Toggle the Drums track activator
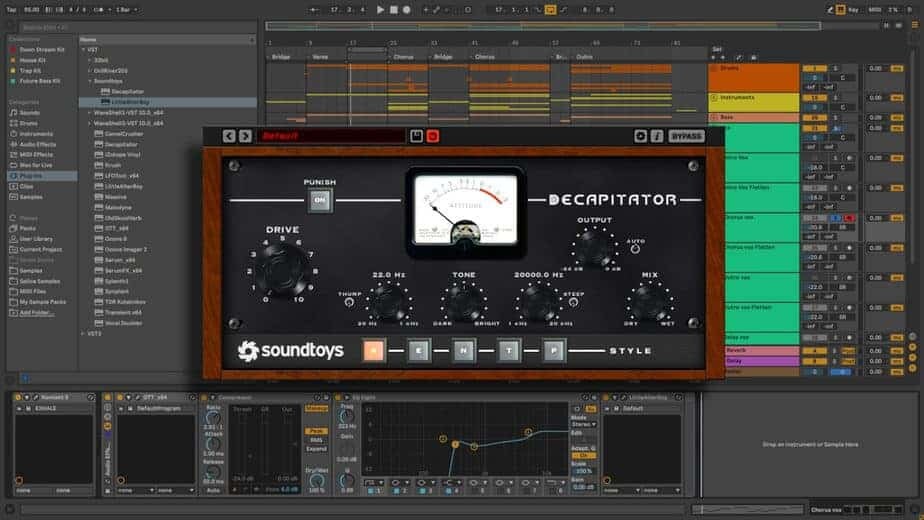This screenshot has height=520, width=924. point(814,68)
